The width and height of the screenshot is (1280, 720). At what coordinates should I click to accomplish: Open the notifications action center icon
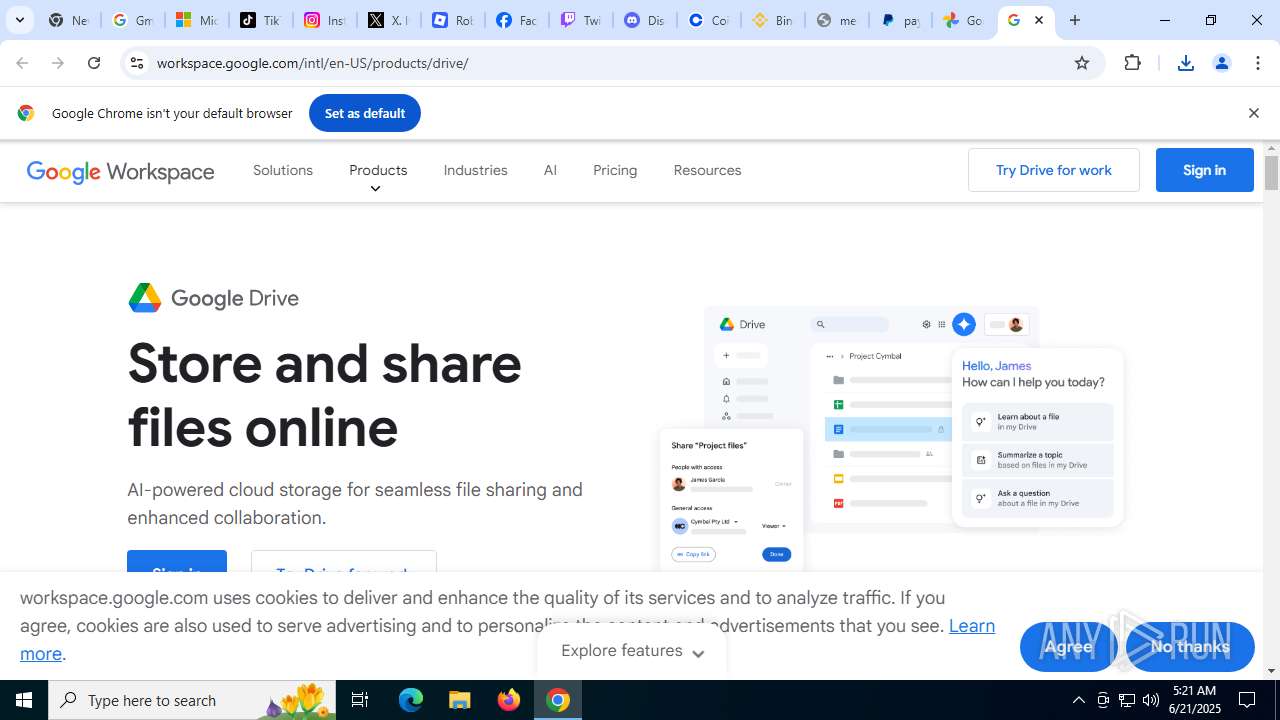[1247, 700]
